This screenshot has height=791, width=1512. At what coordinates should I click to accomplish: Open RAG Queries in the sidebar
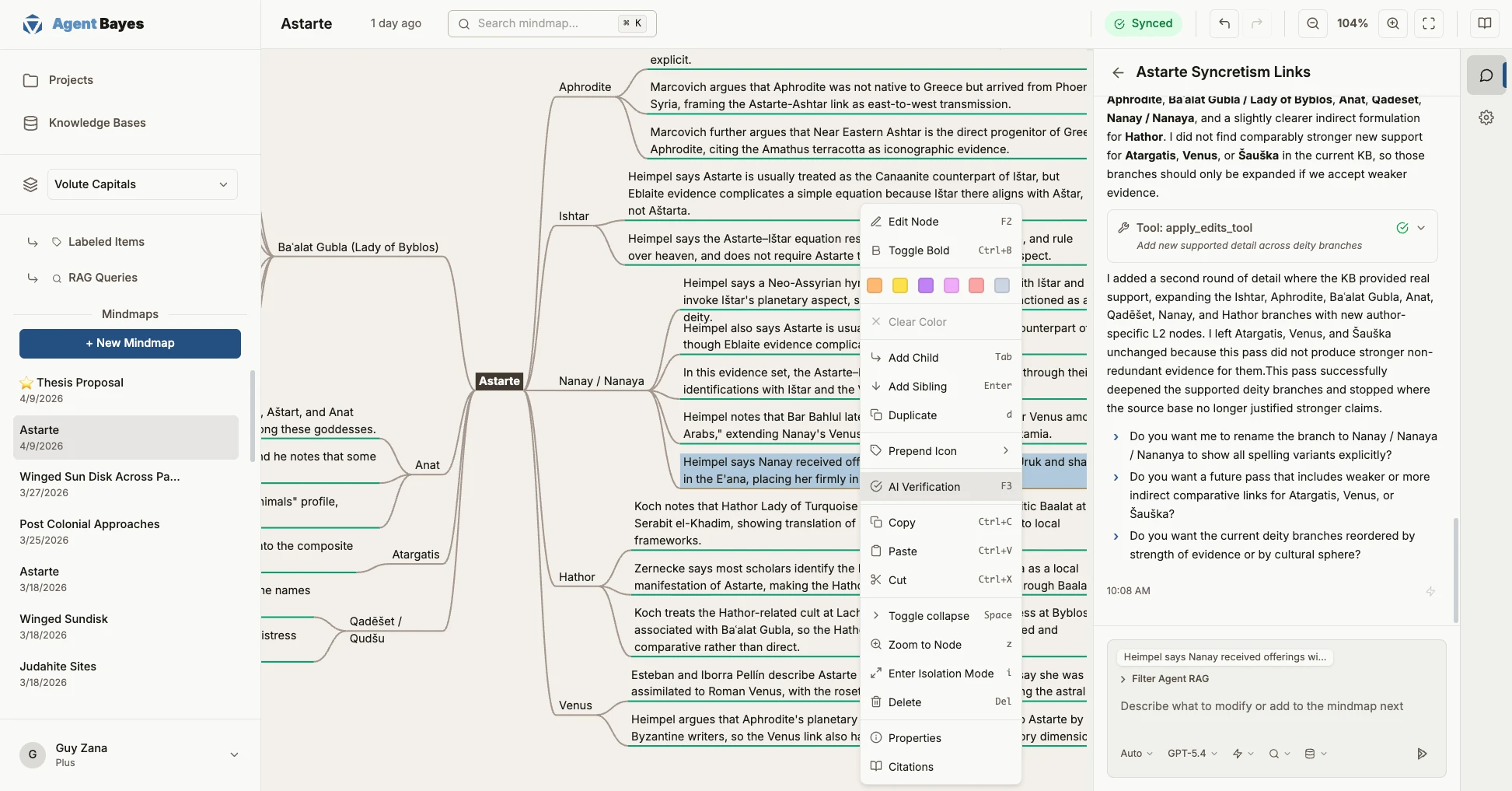point(105,278)
